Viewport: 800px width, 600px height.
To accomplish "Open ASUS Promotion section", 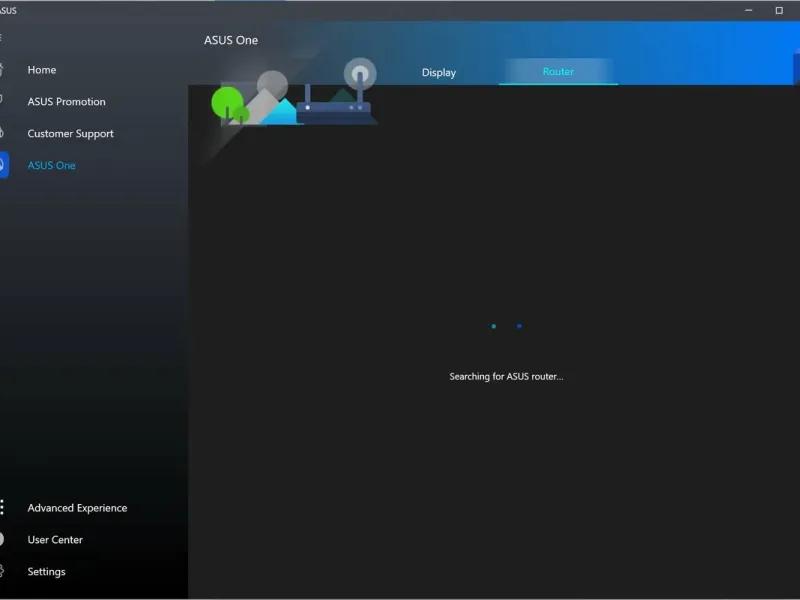I will (66, 102).
